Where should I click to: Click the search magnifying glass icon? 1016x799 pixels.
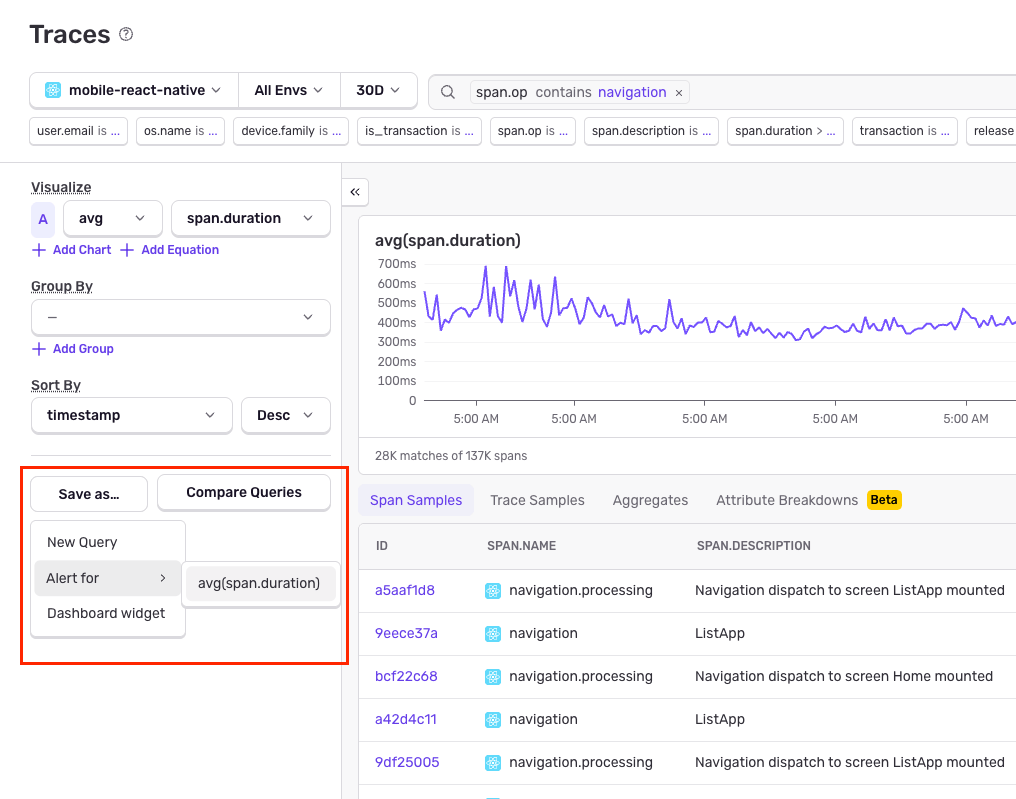tap(447, 91)
